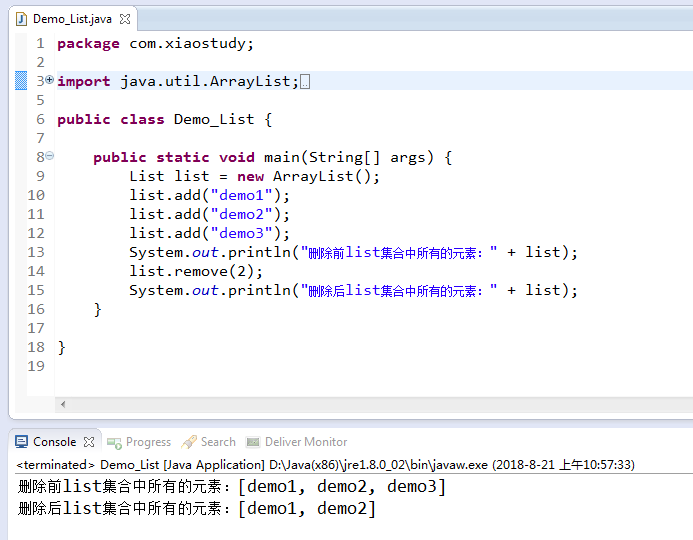Viewport: 693px width, 540px height.
Task: Click the Progress view icon
Action: [x=114, y=443]
